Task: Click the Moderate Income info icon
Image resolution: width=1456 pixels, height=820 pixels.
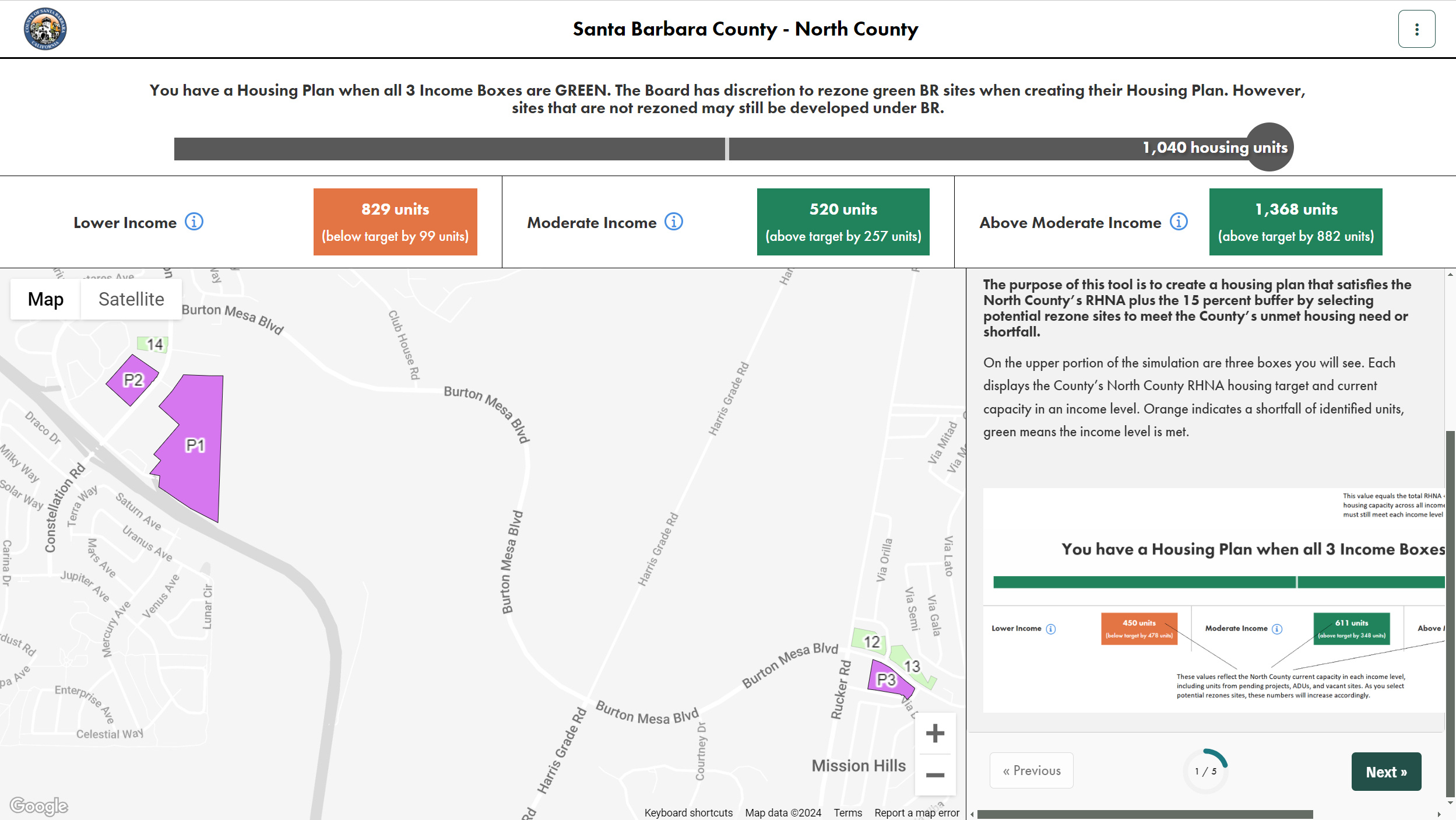Action: pyautogui.click(x=676, y=222)
